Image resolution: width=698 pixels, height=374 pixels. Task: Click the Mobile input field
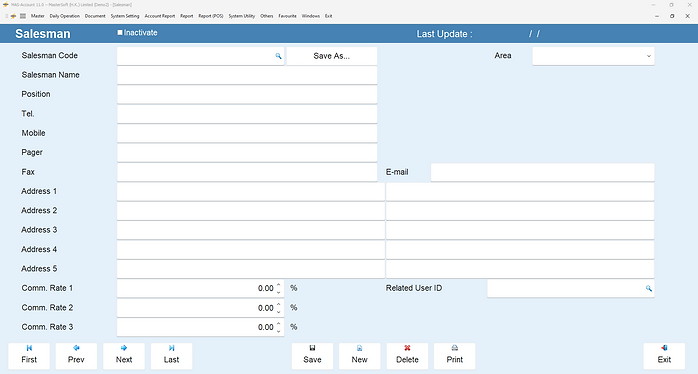[x=247, y=133]
